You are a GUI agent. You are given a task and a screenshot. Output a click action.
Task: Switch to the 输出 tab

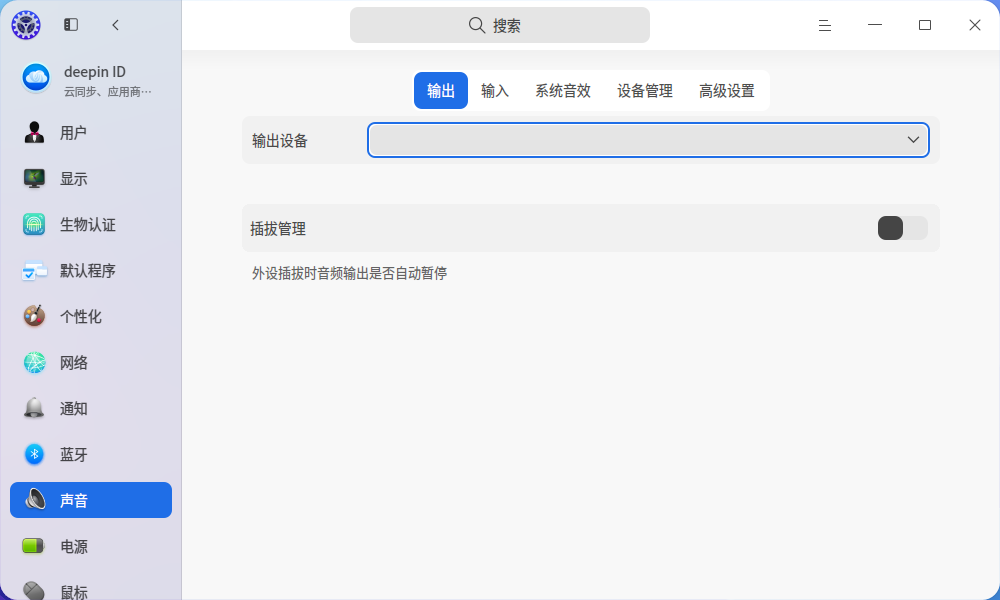(441, 91)
